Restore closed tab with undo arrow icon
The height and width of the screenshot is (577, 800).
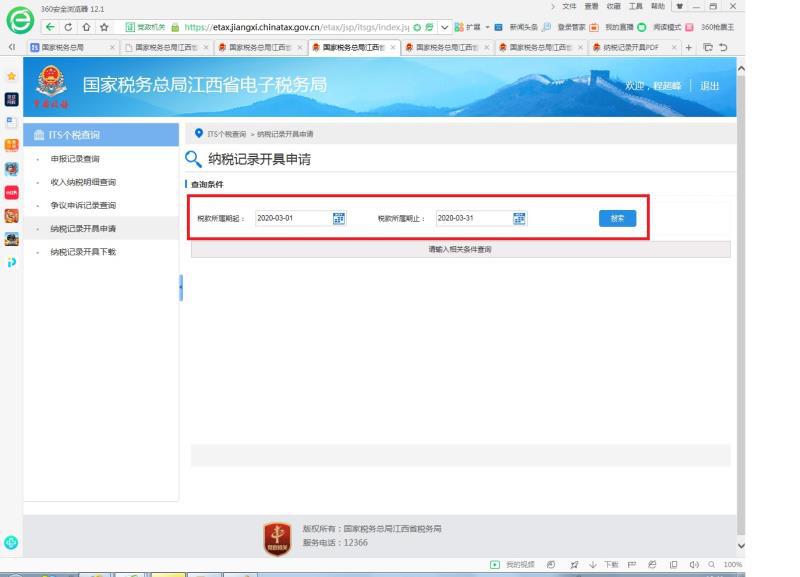[x=723, y=47]
